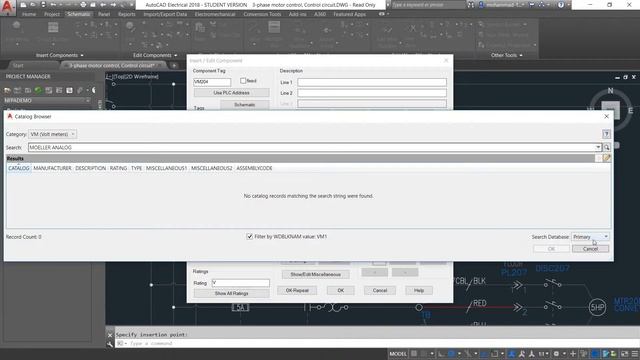Close the Catalog Browser dialog
Image resolution: width=640 pixels, height=360 pixels.
606,116
